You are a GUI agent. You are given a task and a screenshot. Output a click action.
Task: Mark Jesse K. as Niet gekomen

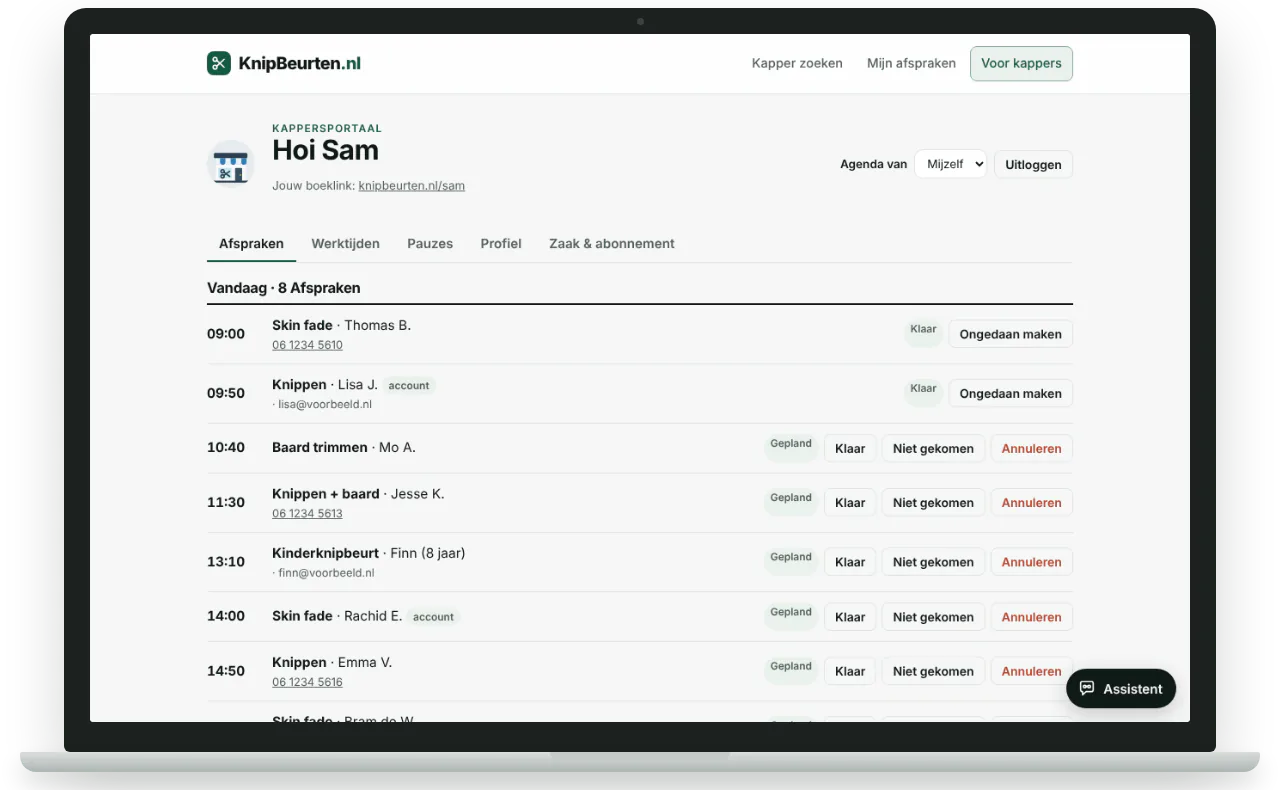click(x=933, y=503)
